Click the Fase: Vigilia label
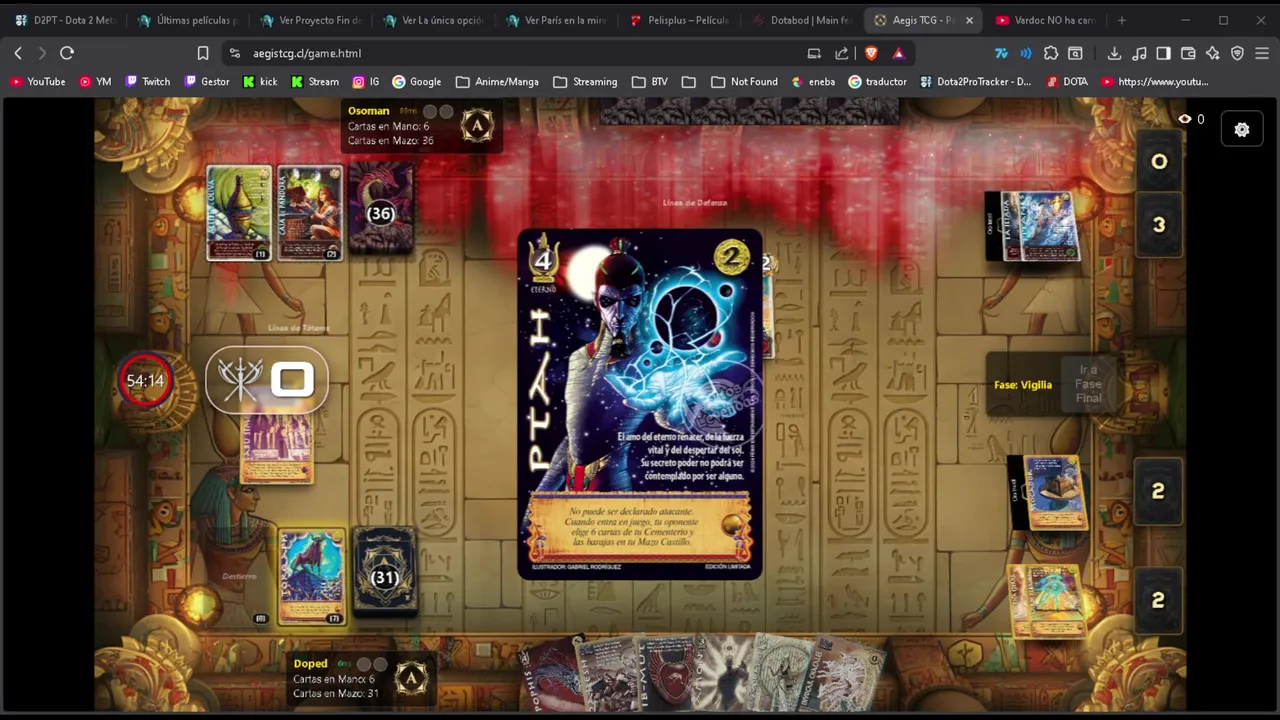Image resolution: width=1280 pixels, height=720 pixels. point(1023,385)
